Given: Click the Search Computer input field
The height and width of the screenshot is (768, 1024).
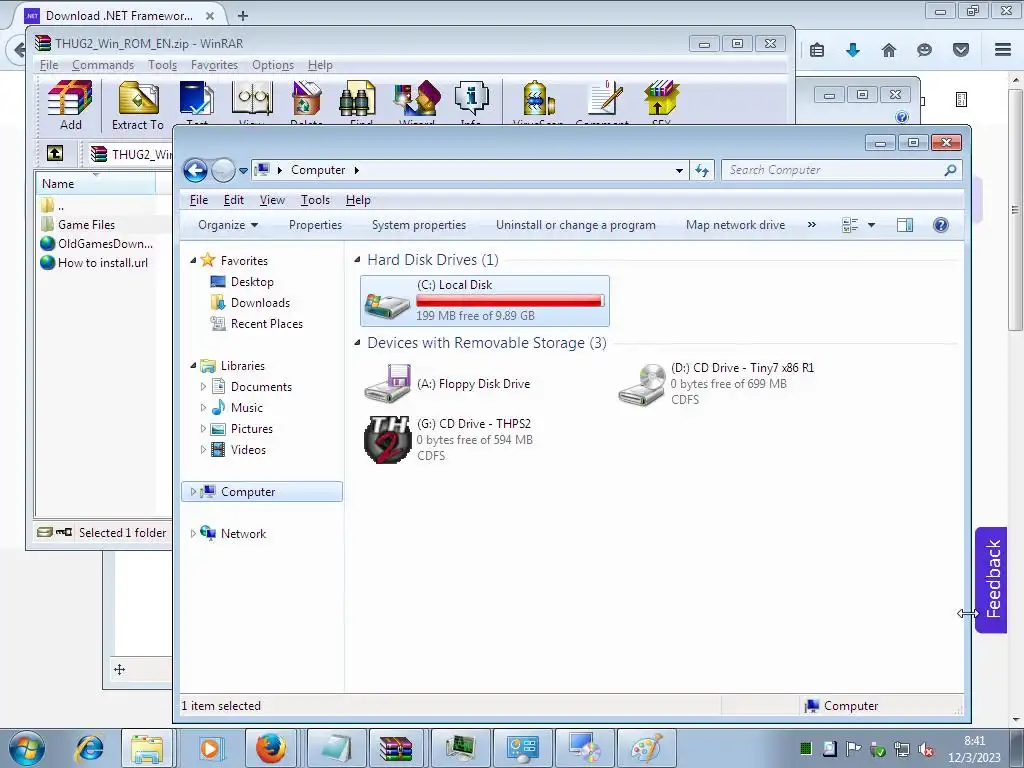Looking at the screenshot, I should point(842,170).
